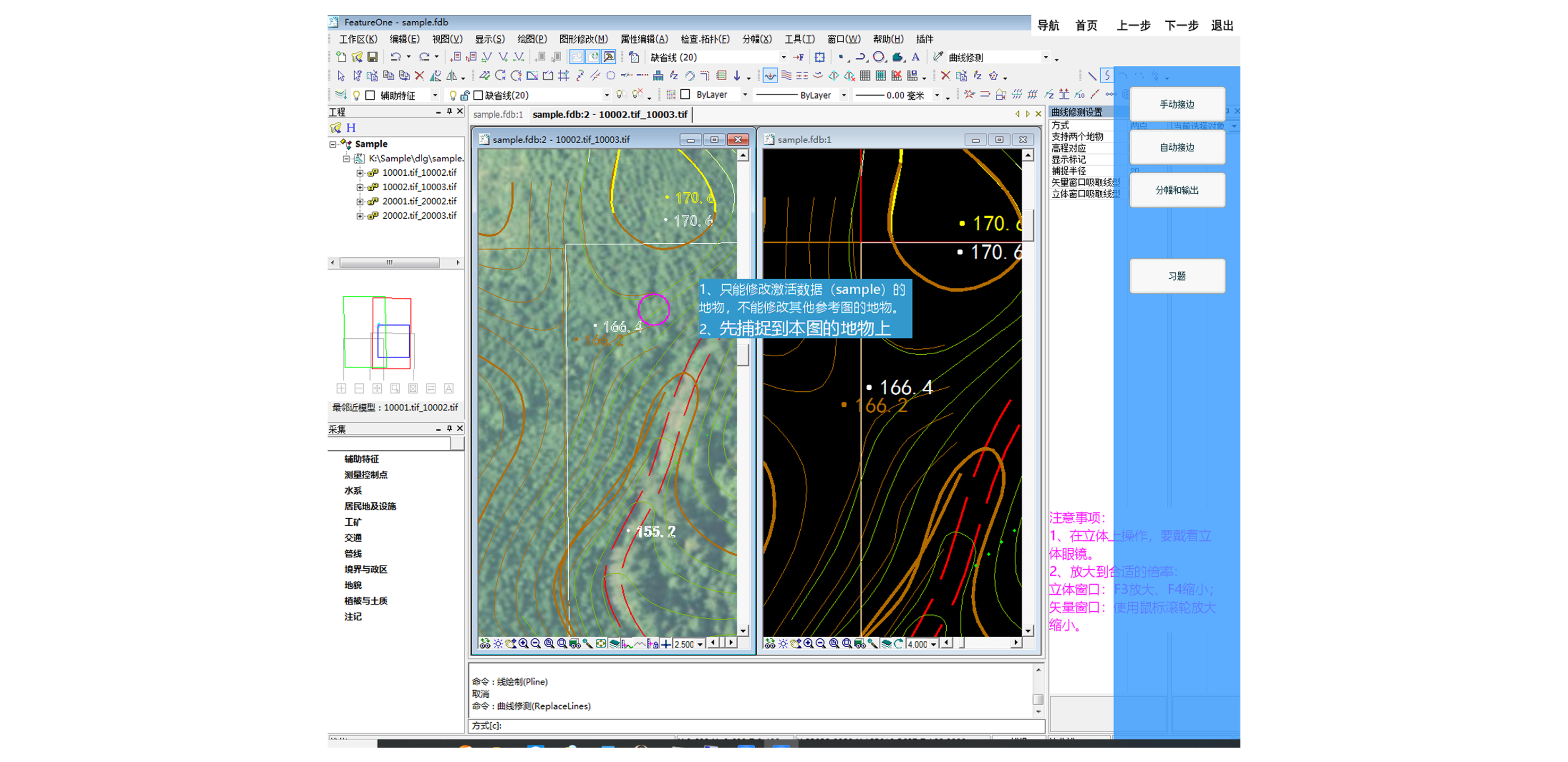Toggle the hammer tool window button
The width and height of the screenshot is (1568, 762).
point(608,57)
